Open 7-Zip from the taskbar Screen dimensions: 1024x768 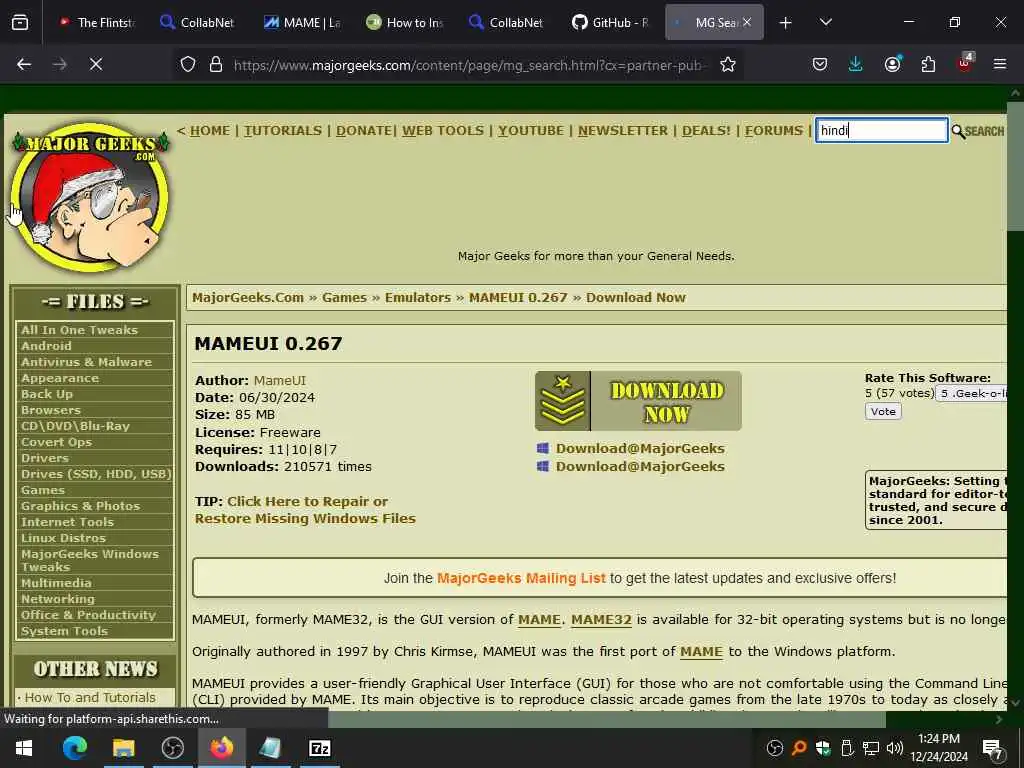pyautogui.click(x=319, y=748)
